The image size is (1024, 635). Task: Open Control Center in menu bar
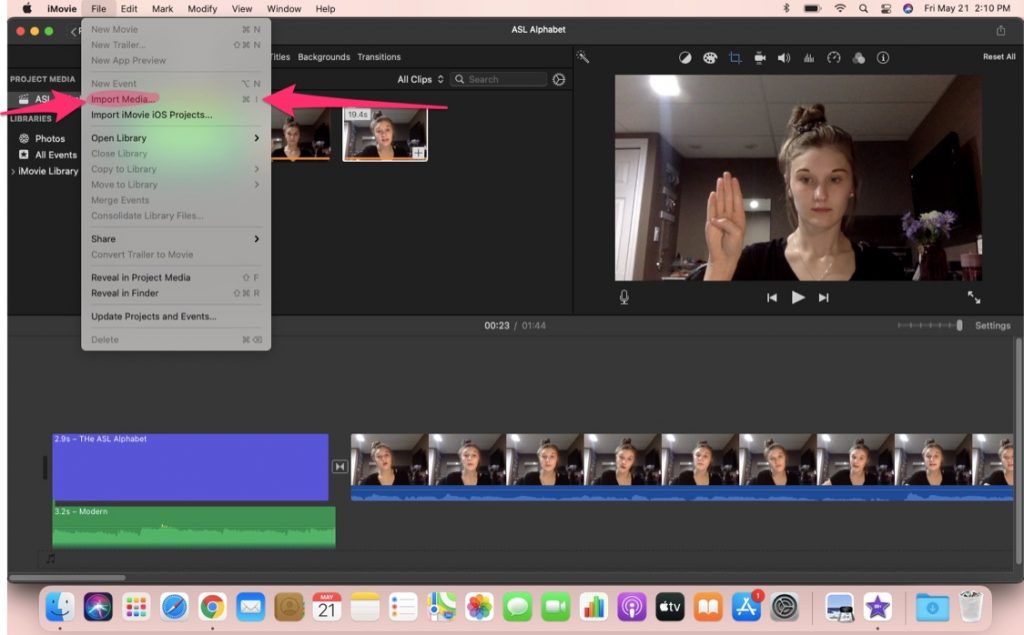tap(886, 8)
